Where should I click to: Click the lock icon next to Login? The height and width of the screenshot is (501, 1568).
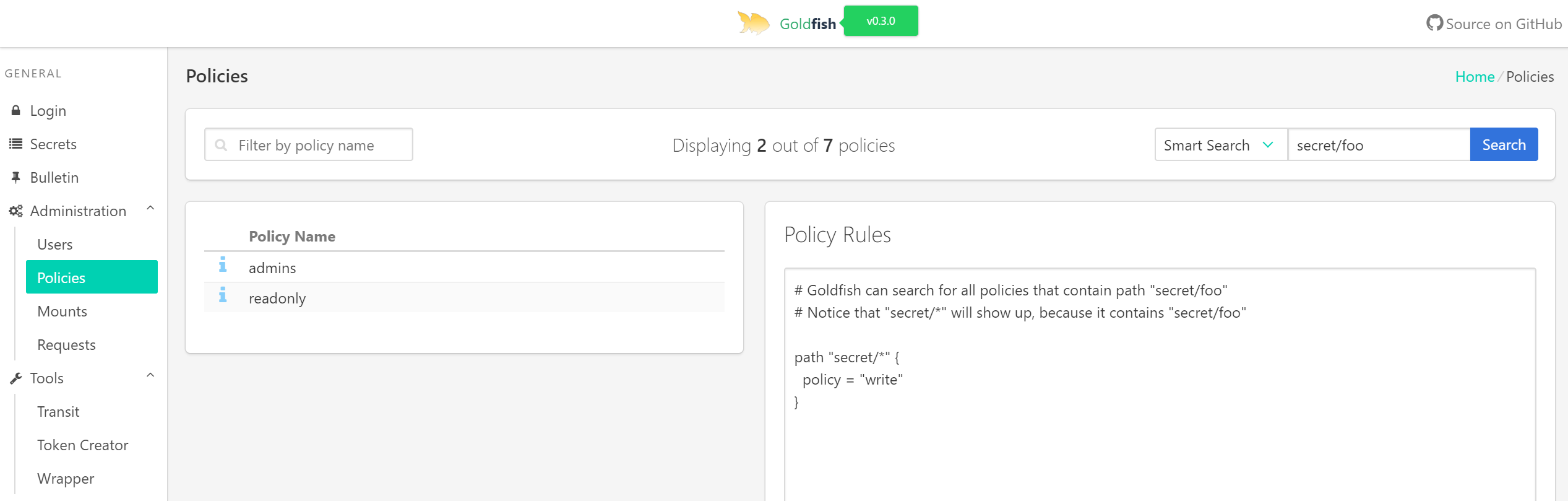coord(16,110)
